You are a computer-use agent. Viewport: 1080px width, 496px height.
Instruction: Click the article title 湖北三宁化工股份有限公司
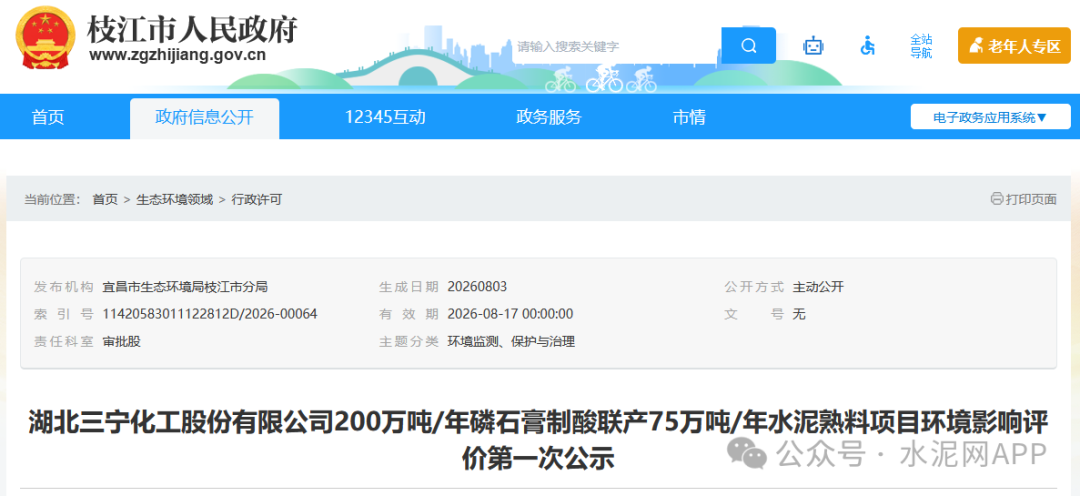(x=537, y=438)
